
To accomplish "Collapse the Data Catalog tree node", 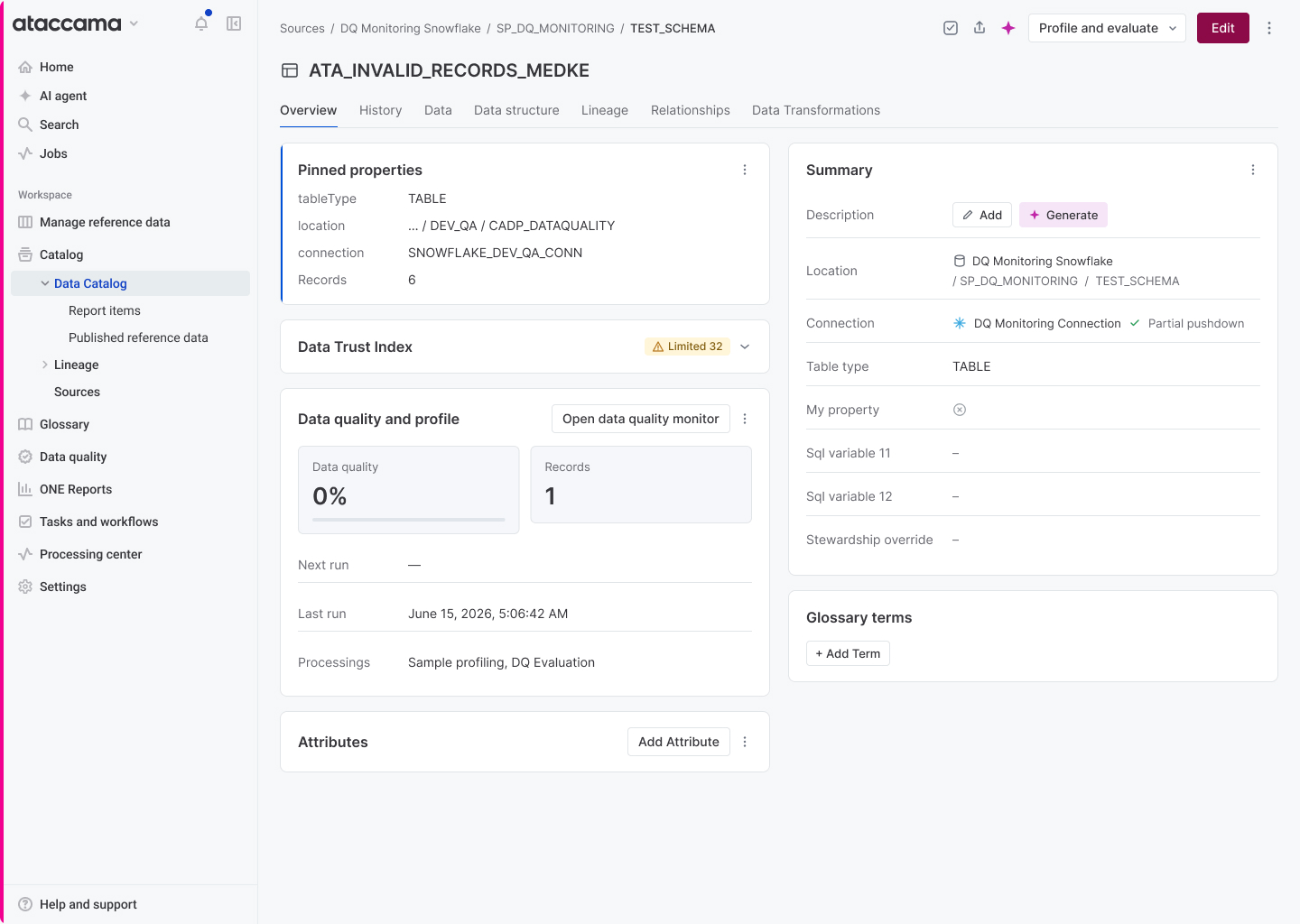I will (45, 283).
